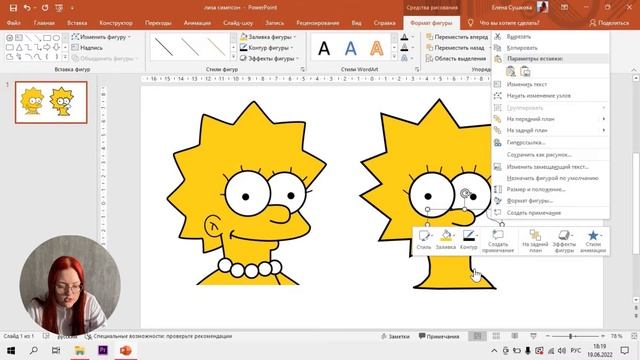The image size is (640, 360).
Task: Open Контур on the mini toolbar
Action: point(469,240)
